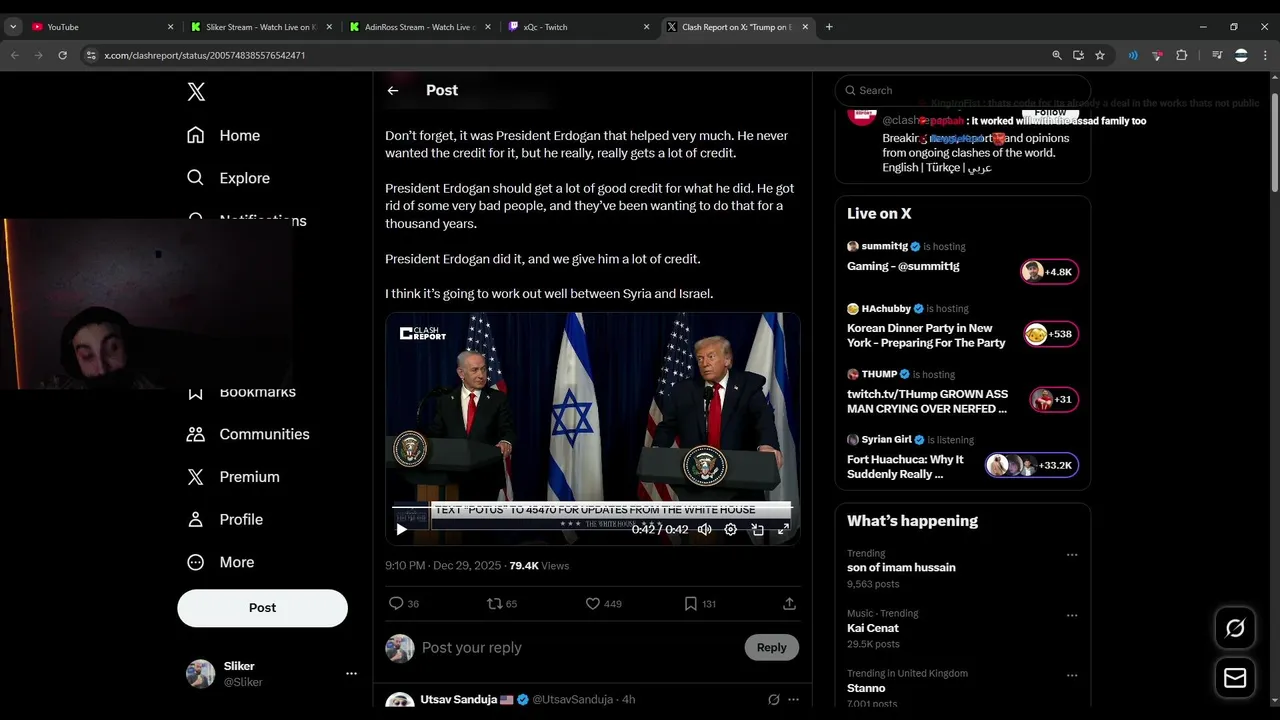Open the son of imam hussain trend

901,568
